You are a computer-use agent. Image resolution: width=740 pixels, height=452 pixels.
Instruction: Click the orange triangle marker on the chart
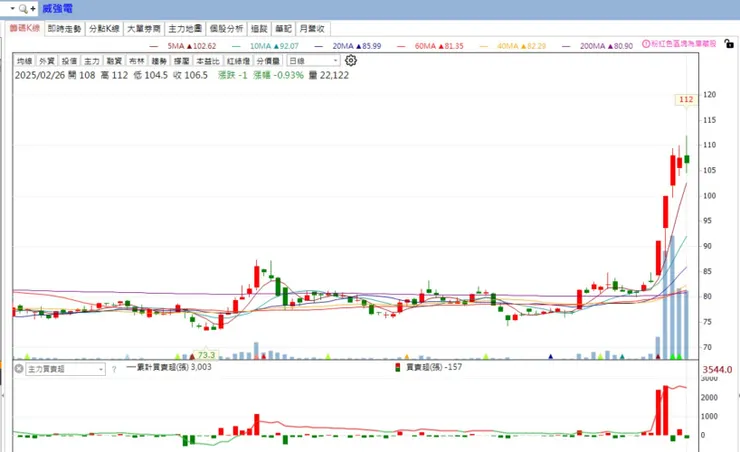click(x=407, y=357)
